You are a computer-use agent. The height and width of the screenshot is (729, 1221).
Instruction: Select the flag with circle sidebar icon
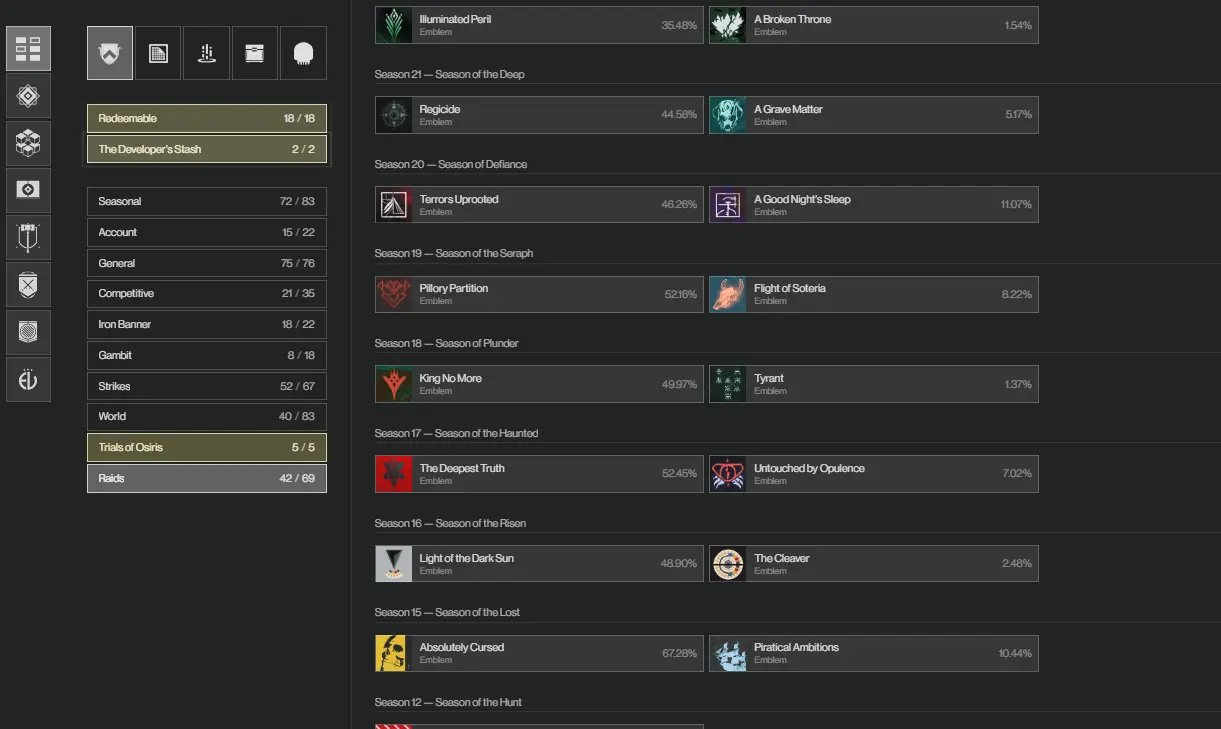click(x=28, y=190)
